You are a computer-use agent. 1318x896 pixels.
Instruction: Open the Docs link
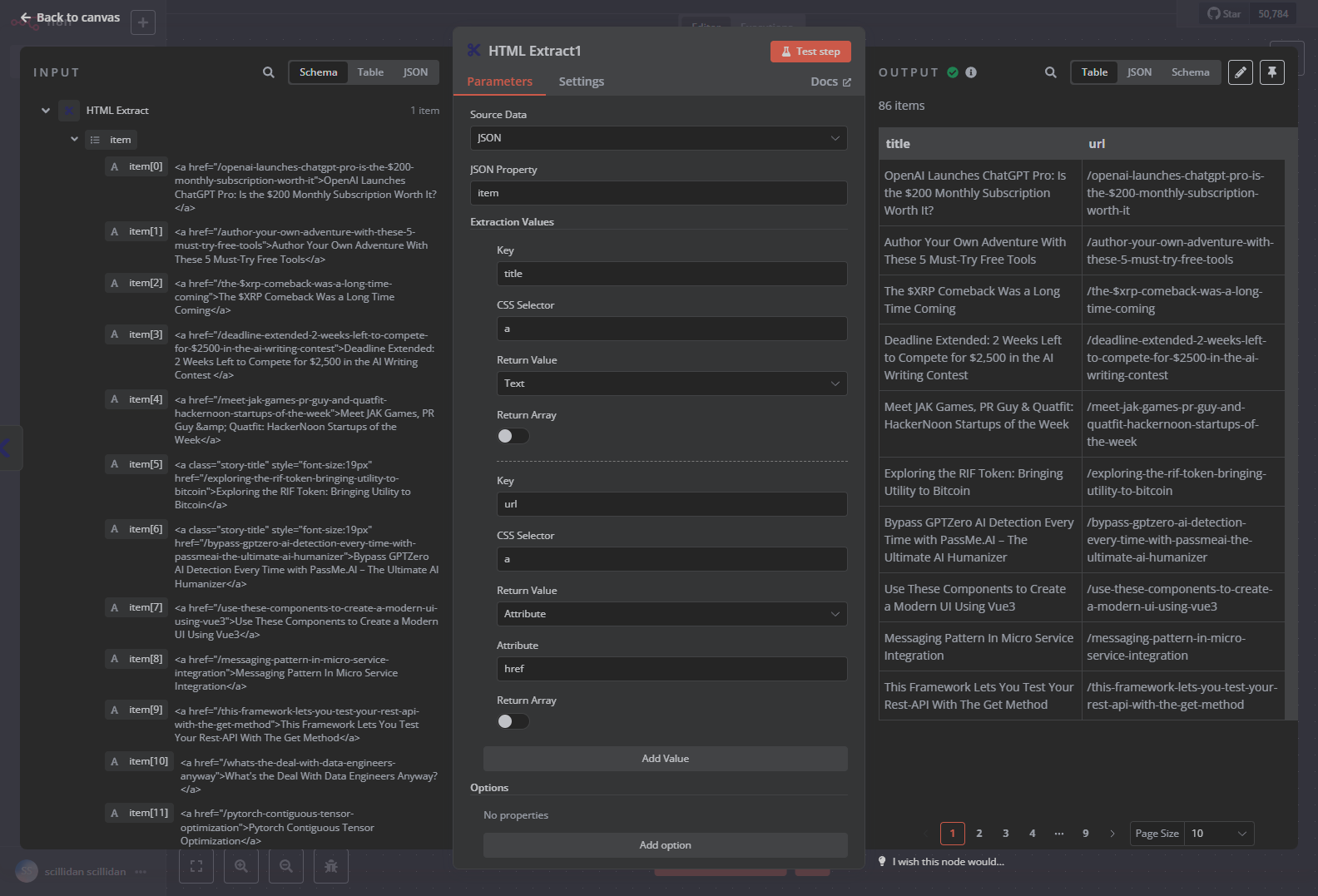[x=830, y=82]
